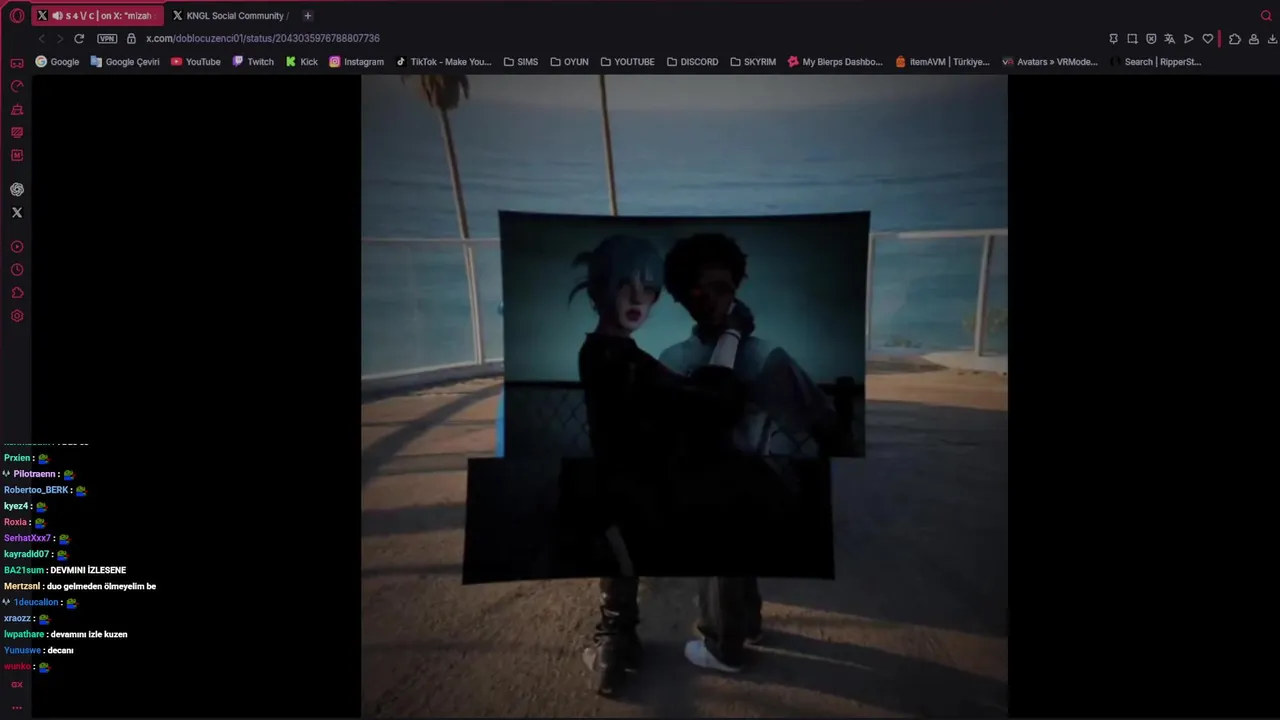The image size is (1280, 720).
Task: Open the Search RipperStore bookmark
Action: [x=1156, y=62]
